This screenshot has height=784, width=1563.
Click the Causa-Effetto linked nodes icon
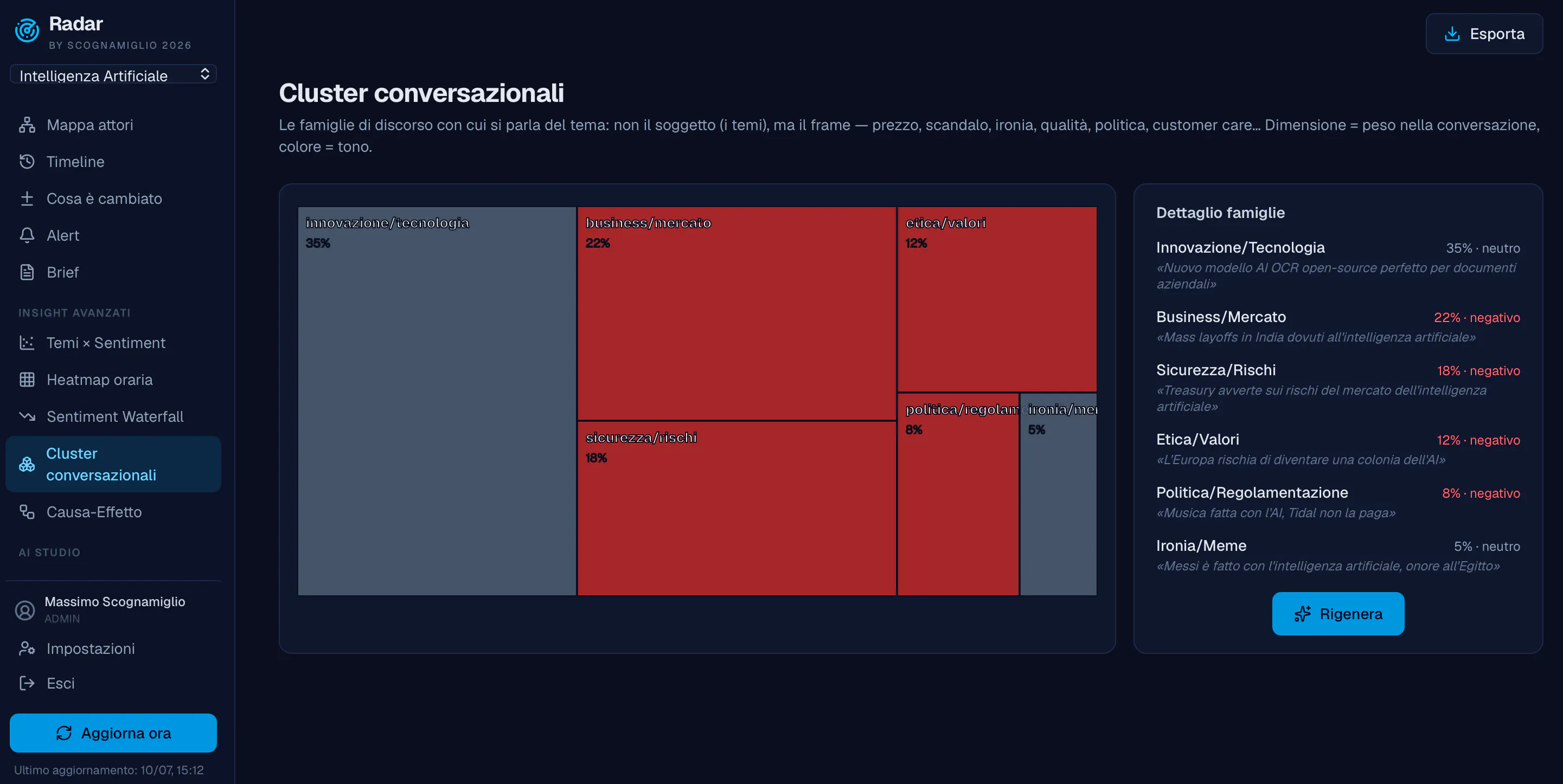coord(27,512)
